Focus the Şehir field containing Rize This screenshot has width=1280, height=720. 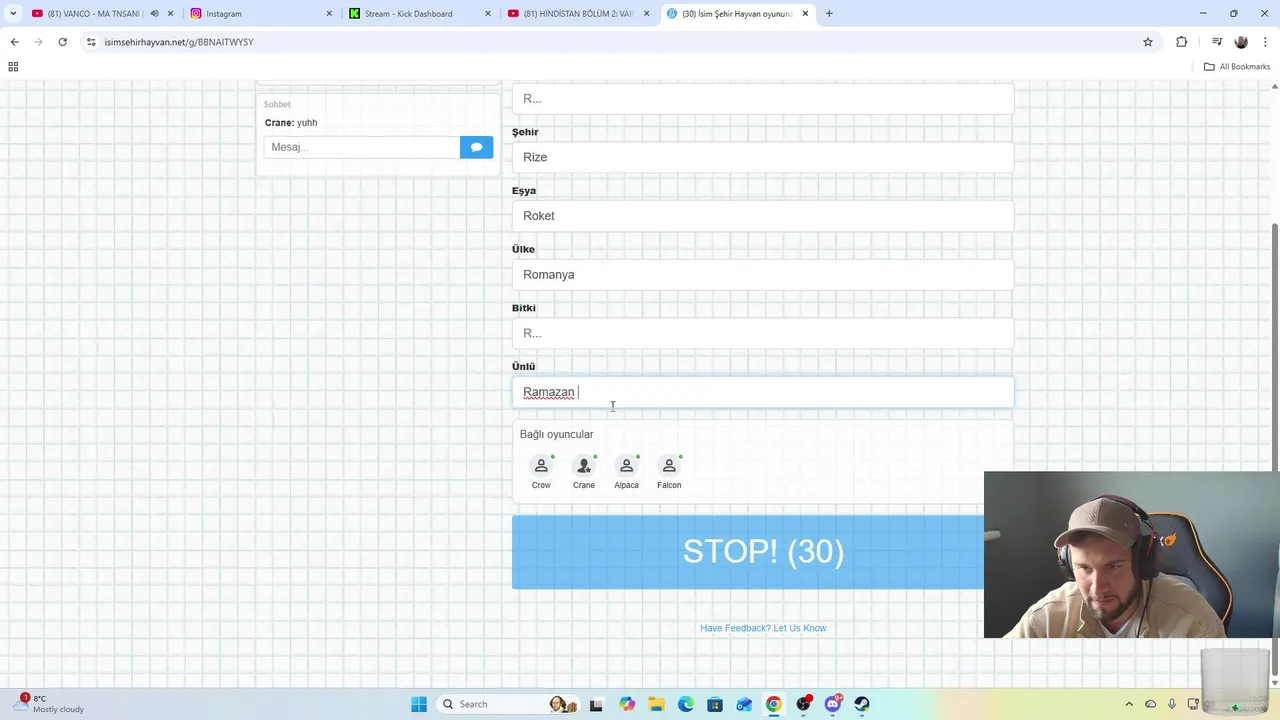(x=763, y=157)
